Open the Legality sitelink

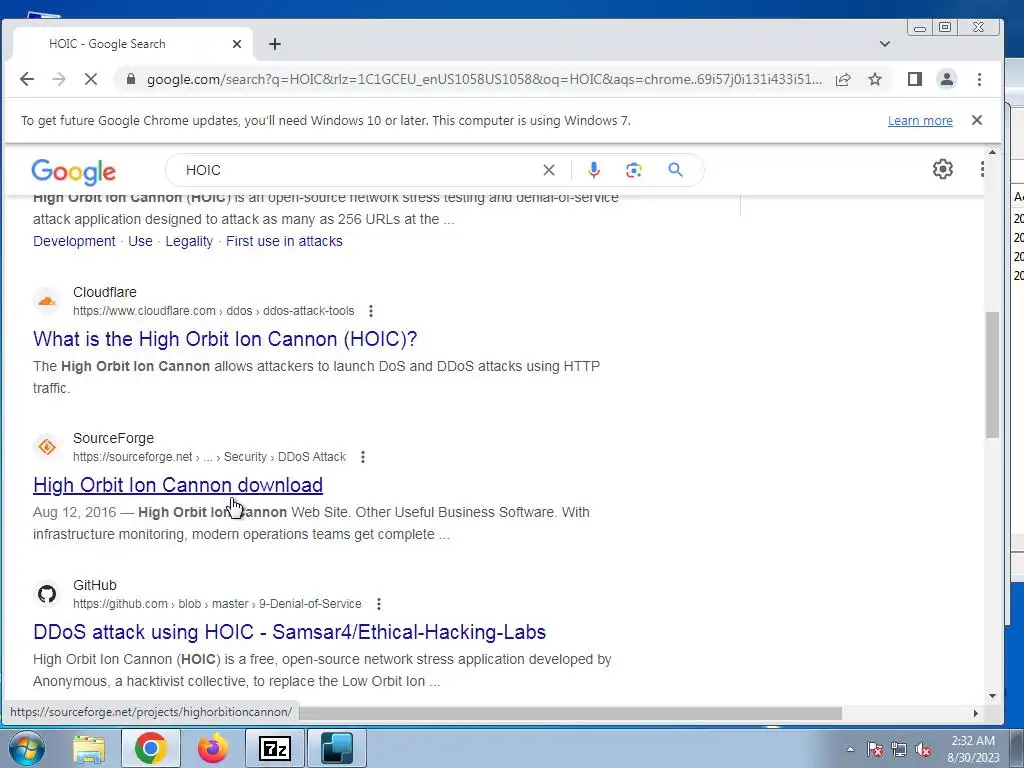pos(189,241)
